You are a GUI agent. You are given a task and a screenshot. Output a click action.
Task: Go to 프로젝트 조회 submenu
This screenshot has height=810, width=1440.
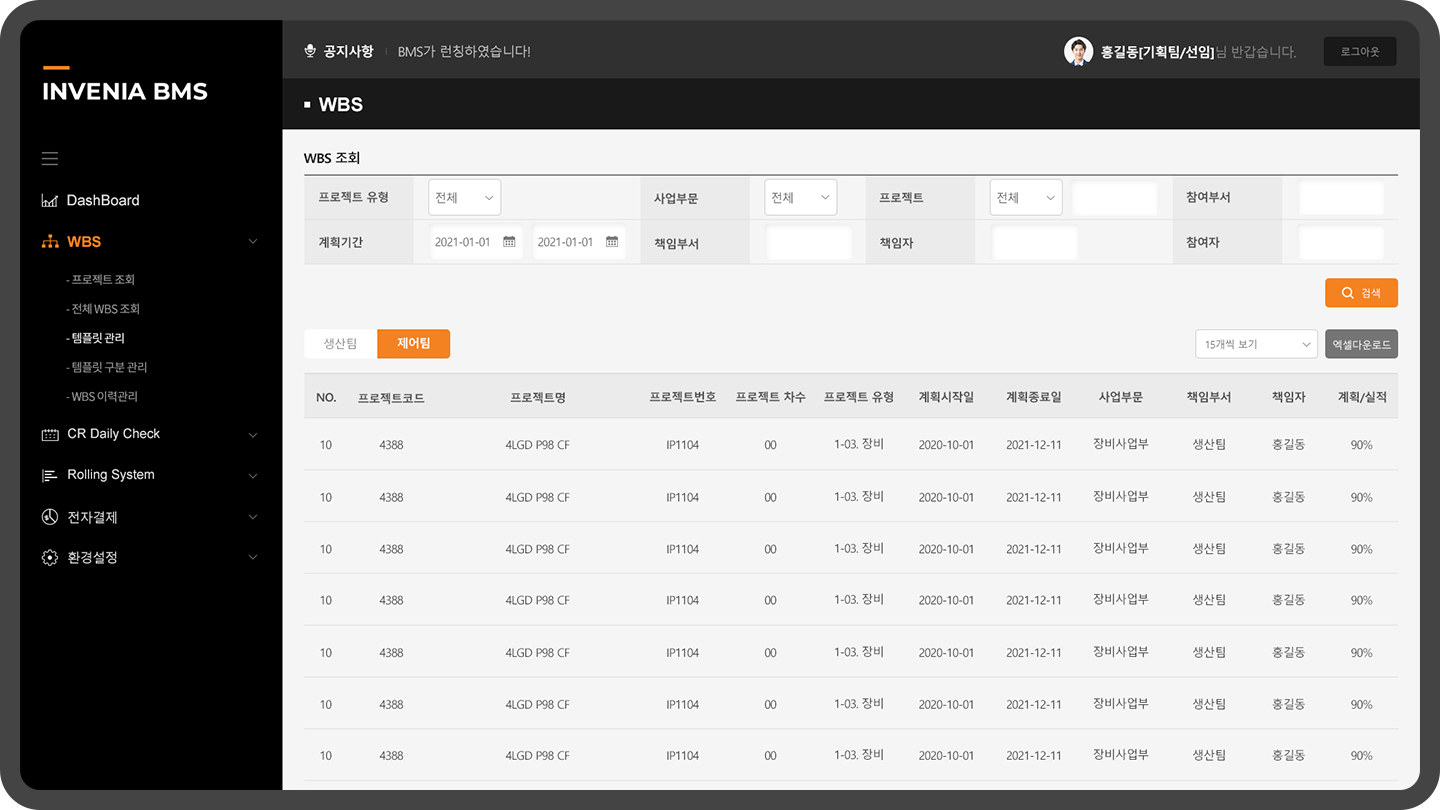100,280
